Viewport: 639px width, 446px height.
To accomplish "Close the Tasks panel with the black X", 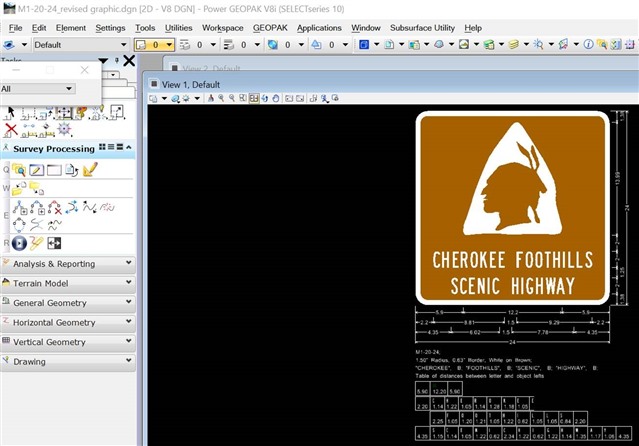I will click(129, 61).
